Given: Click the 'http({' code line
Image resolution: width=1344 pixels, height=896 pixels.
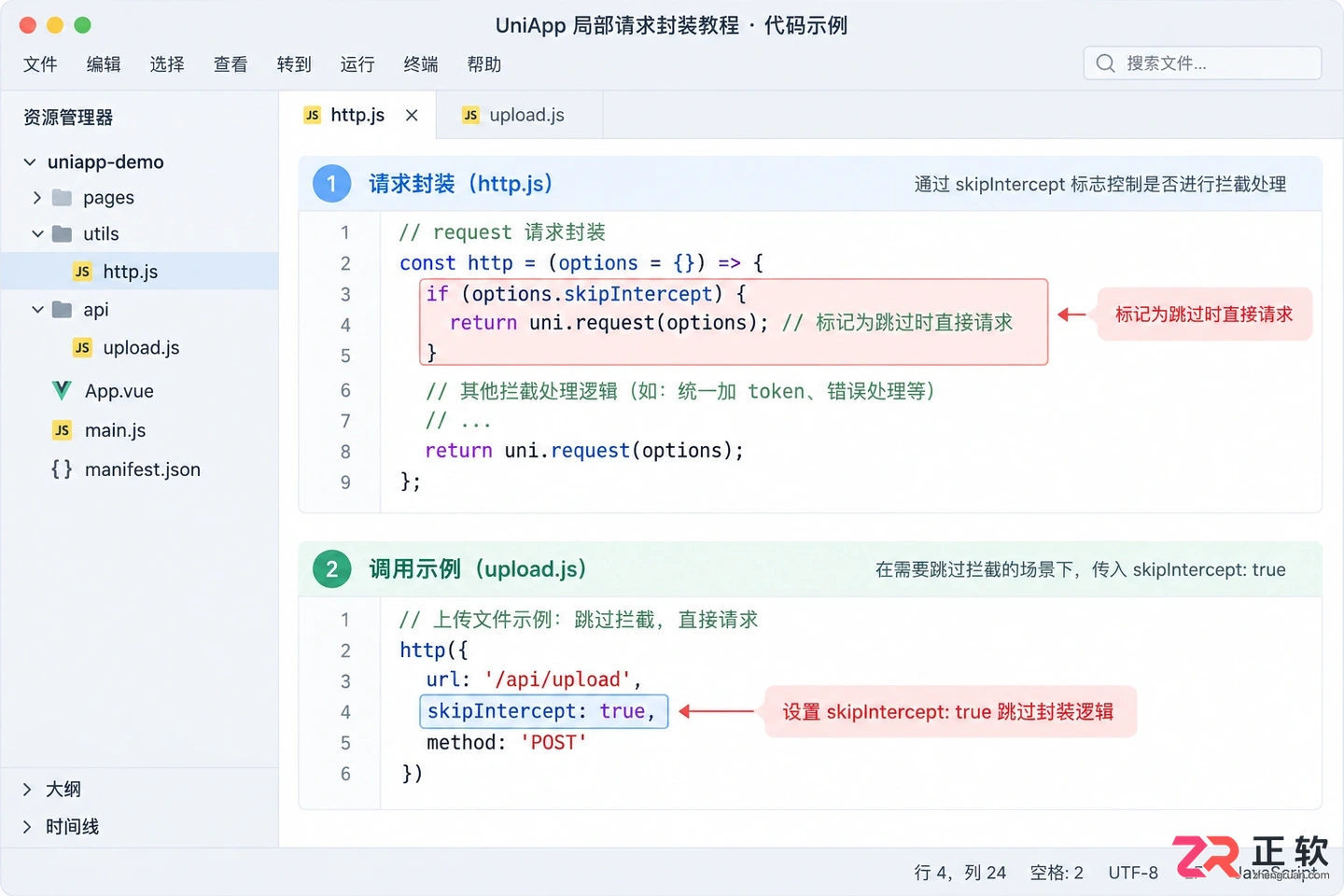Looking at the screenshot, I should click(x=434, y=651).
